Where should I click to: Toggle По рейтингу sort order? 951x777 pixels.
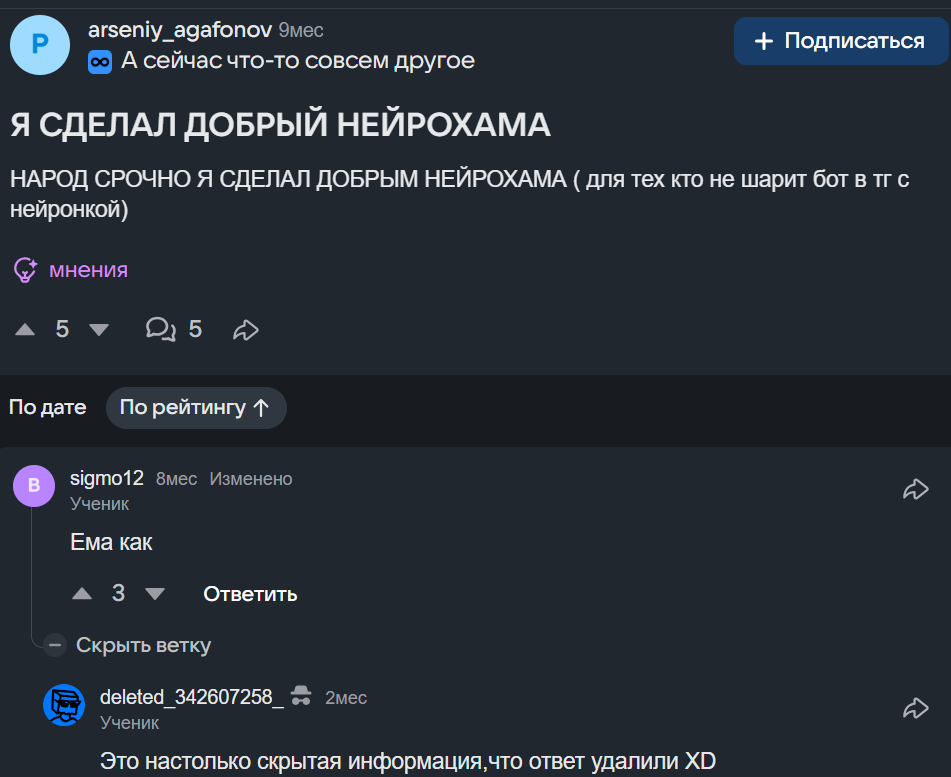tap(196, 408)
